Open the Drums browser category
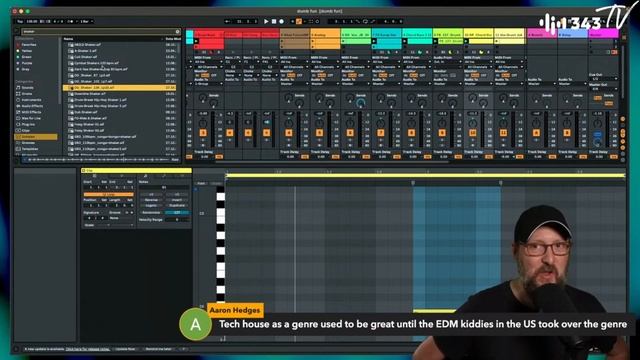The image size is (640, 360). click(27, 94)
